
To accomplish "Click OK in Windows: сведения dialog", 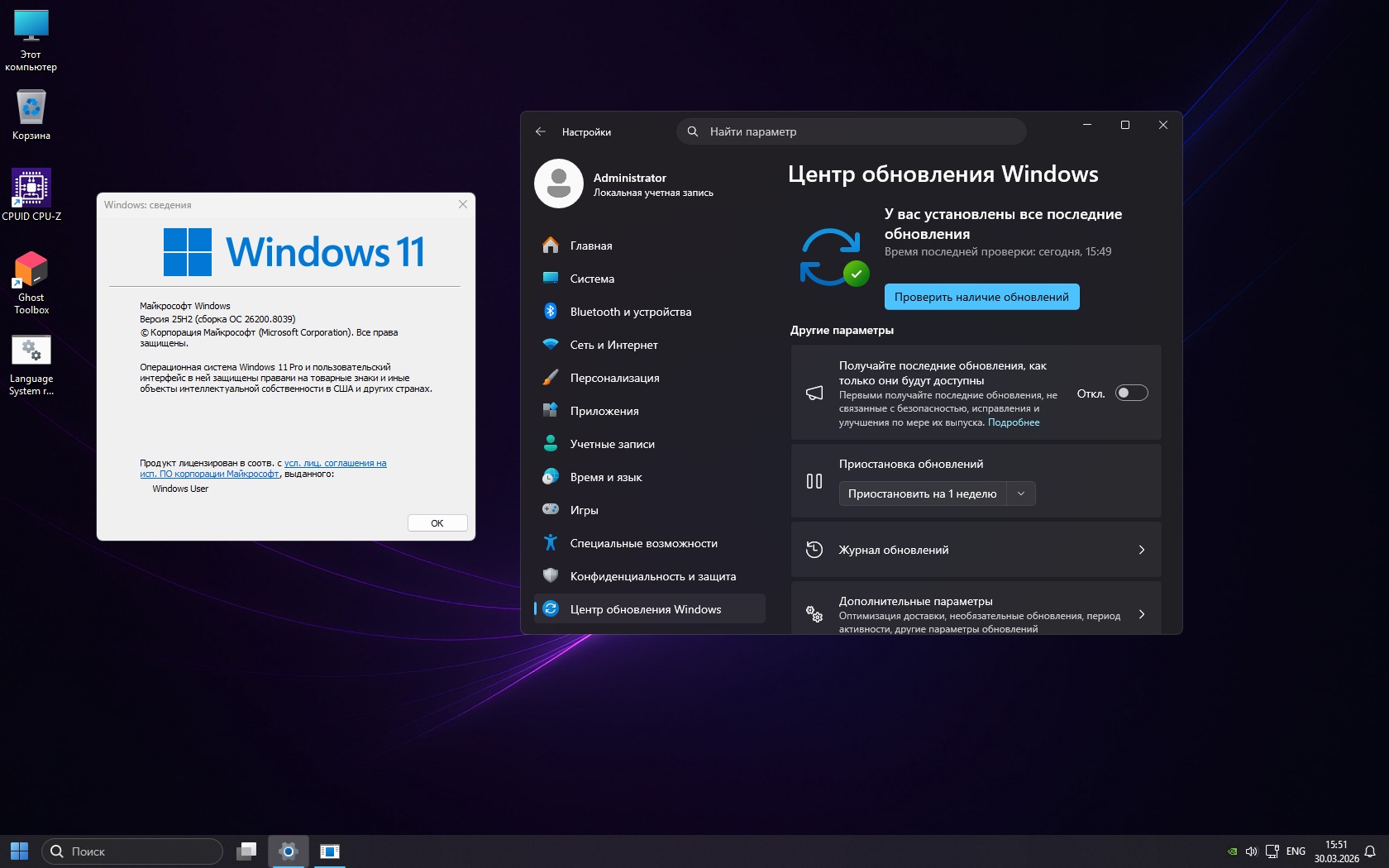I will (x=437, y=522).
